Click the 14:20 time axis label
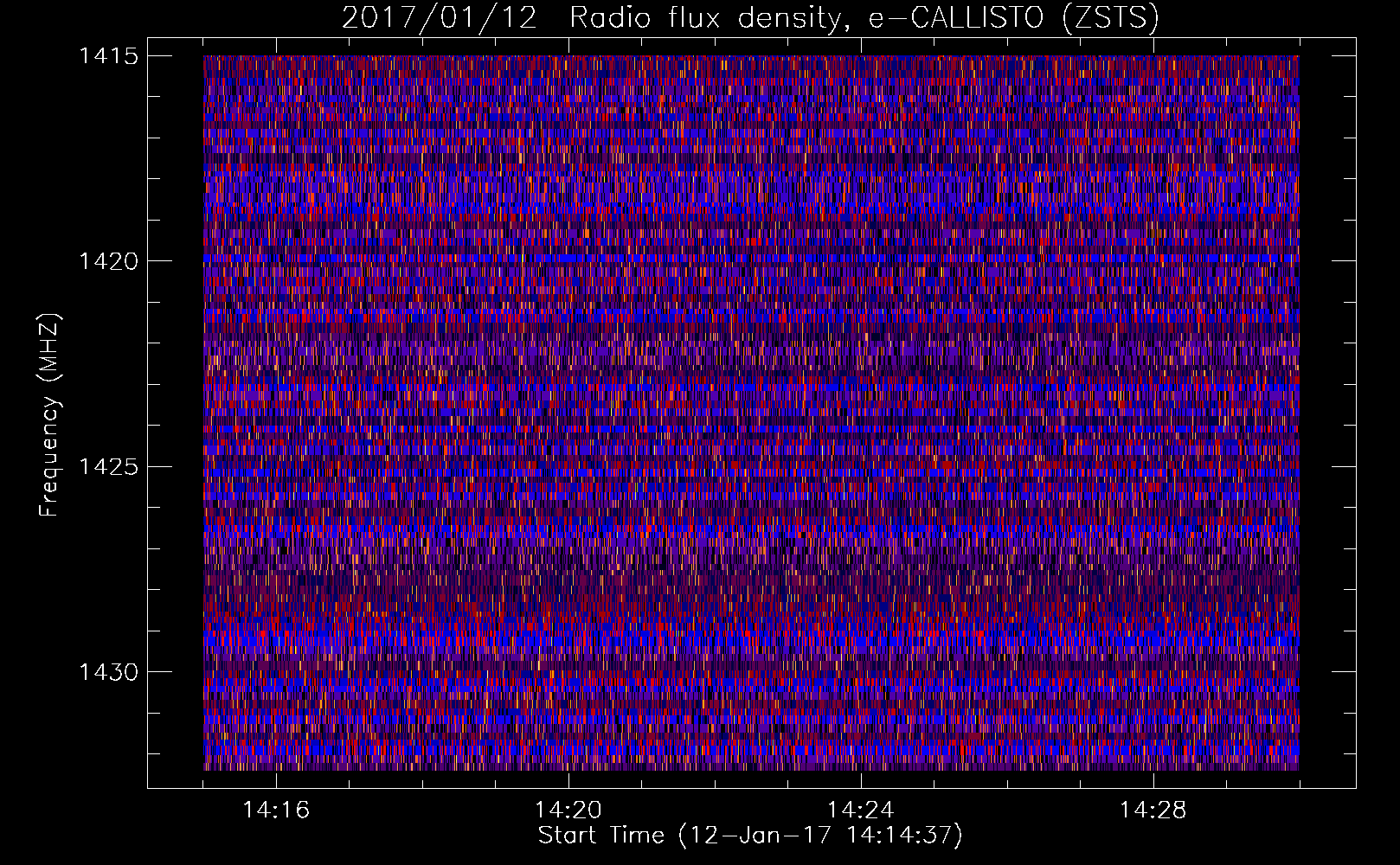The image size is (1400, 865). [568, 811]
